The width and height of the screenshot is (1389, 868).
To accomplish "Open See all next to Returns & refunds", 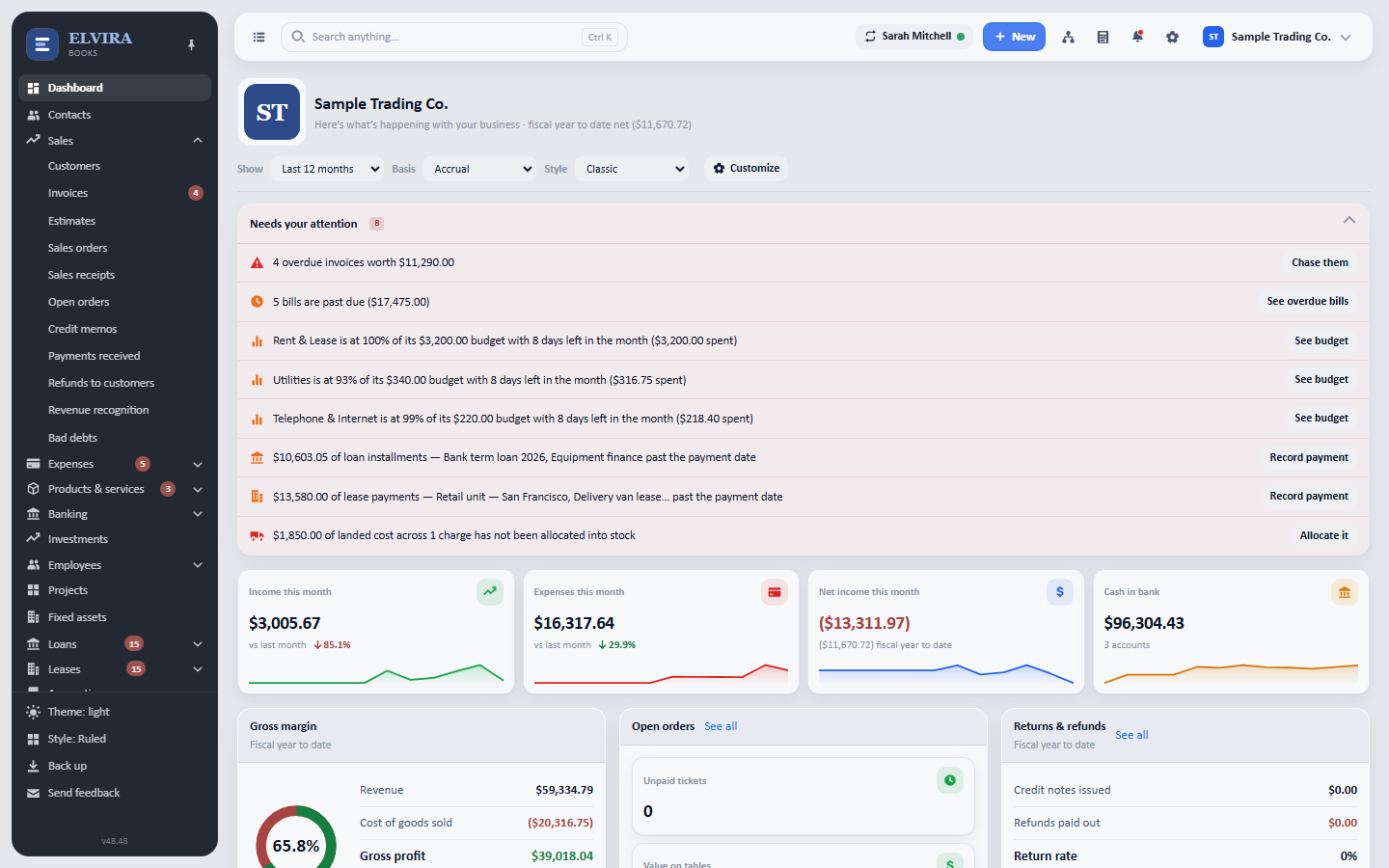I will tap(1131, 735).
